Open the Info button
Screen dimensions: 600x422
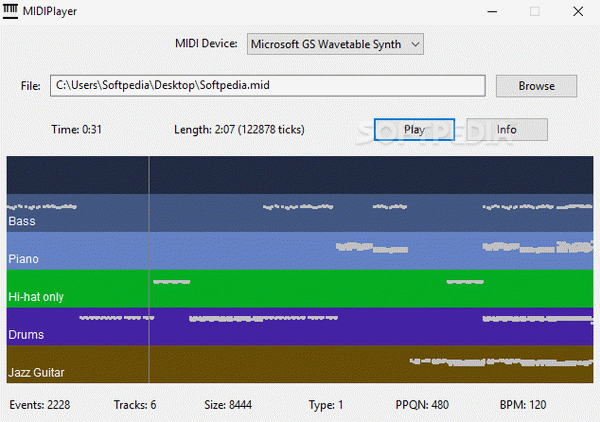pyautogui.click(x=507, y=129)
